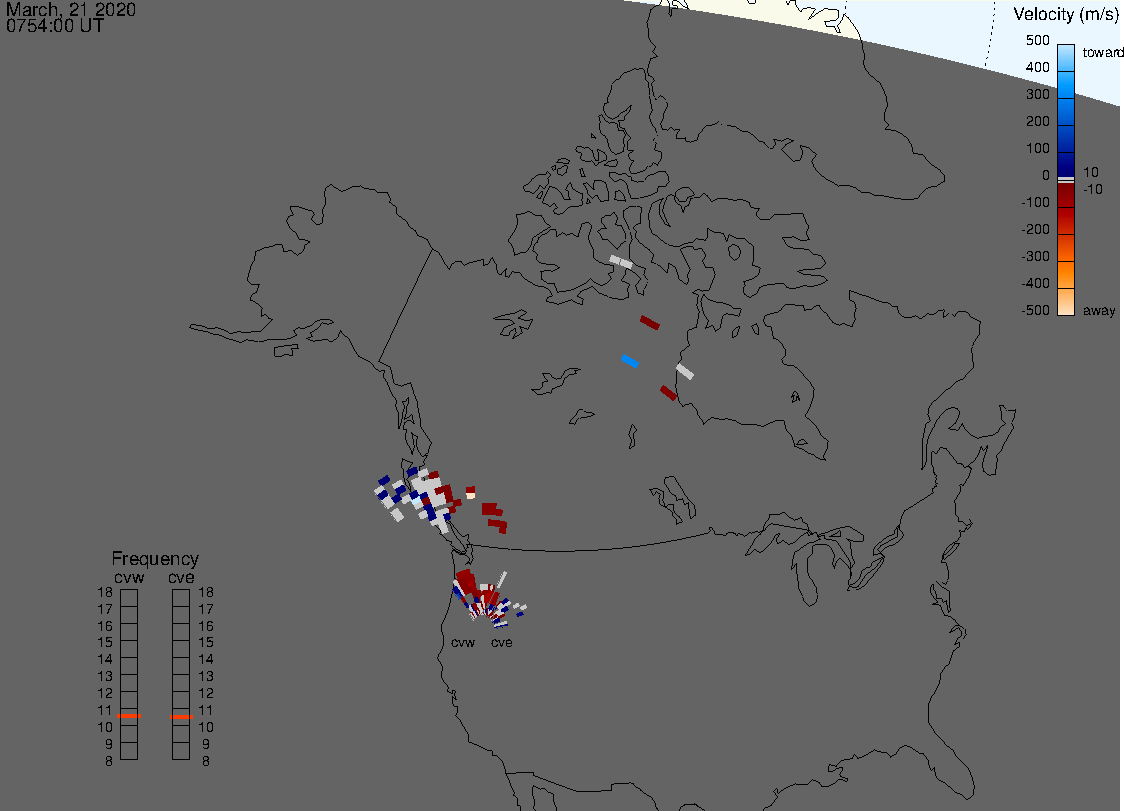Click the 8 label left of cvw bar

coord(108,761)
